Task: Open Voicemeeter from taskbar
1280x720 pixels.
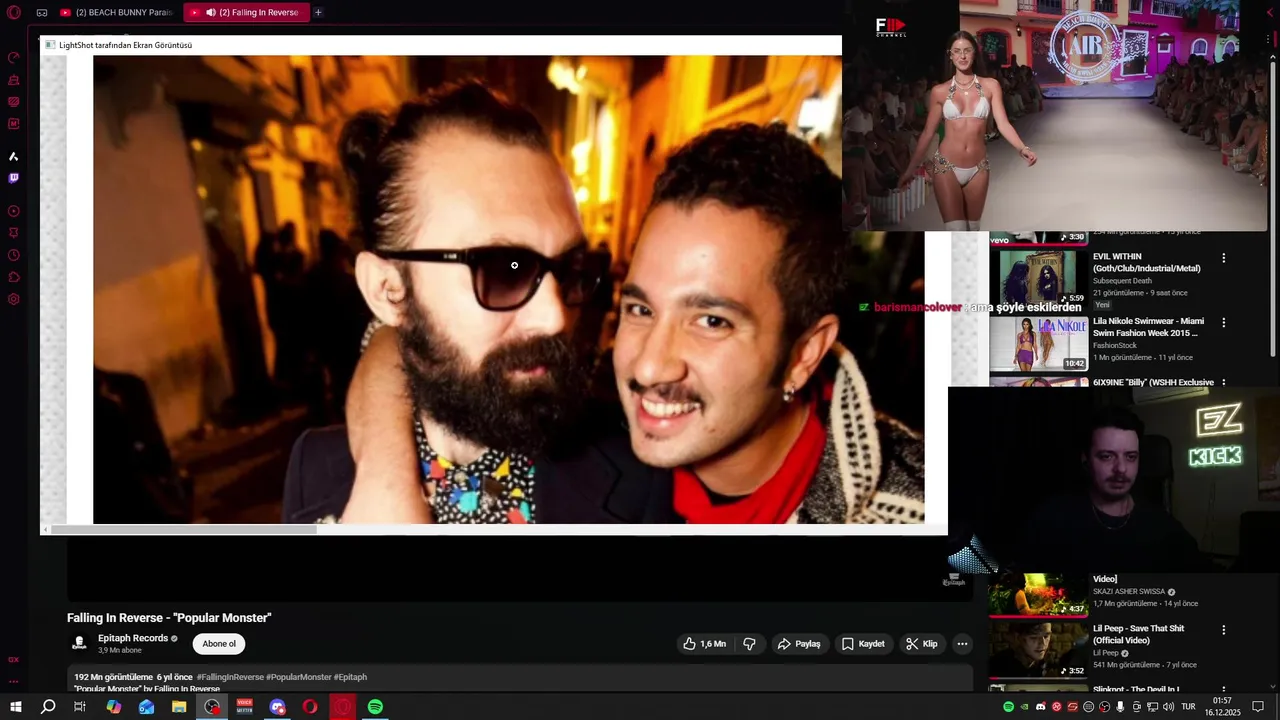Action: click(245, 707)
